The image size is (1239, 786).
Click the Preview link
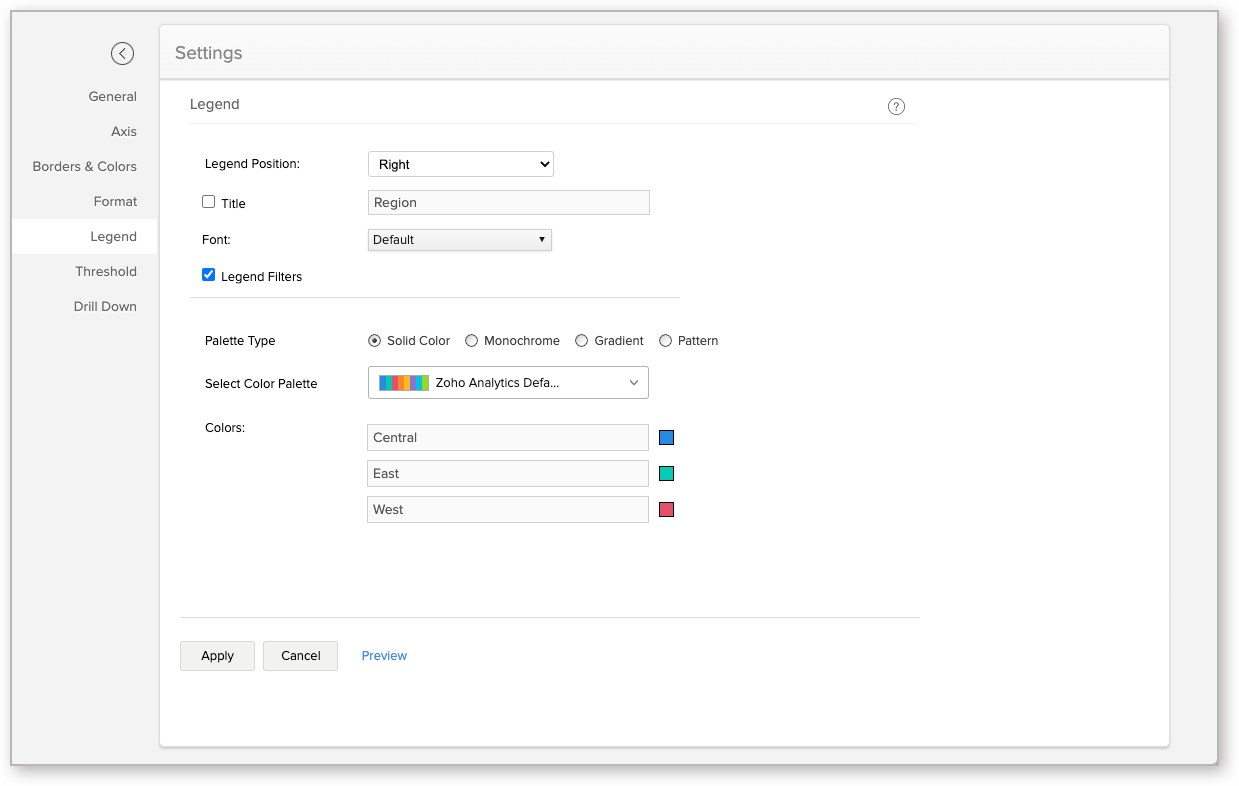(x=384, y=655)
